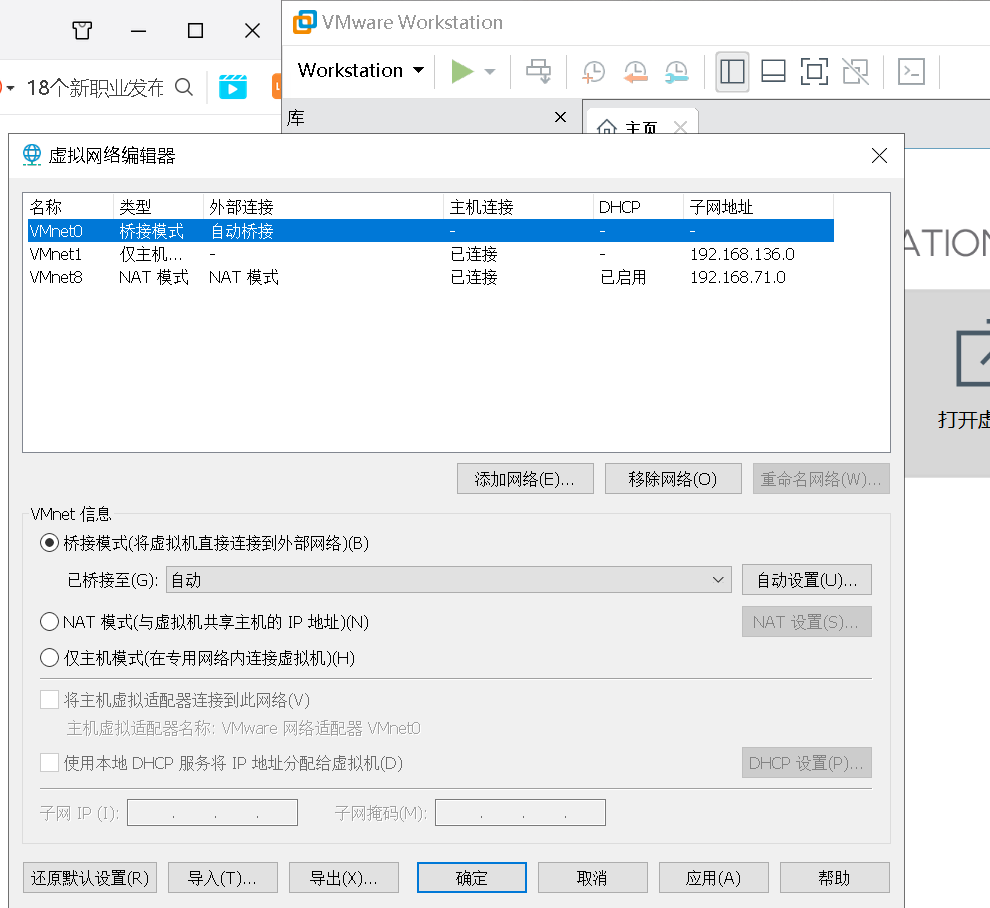Click the 已启用 DHCP cell for VMnet8
The width and height of the screenshot is (990, 908).
click(623, 277)
